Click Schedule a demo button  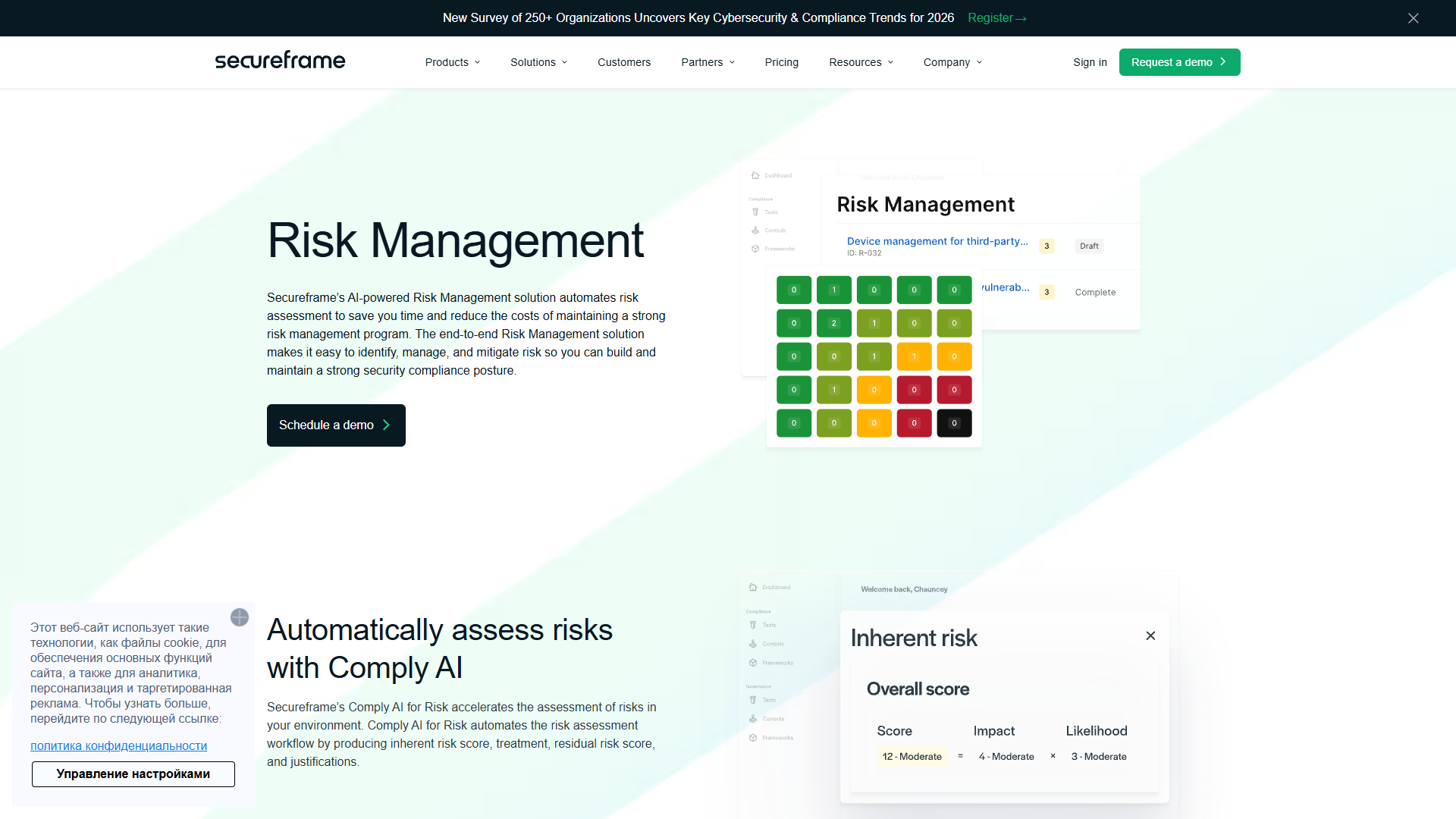pos(336,425)
